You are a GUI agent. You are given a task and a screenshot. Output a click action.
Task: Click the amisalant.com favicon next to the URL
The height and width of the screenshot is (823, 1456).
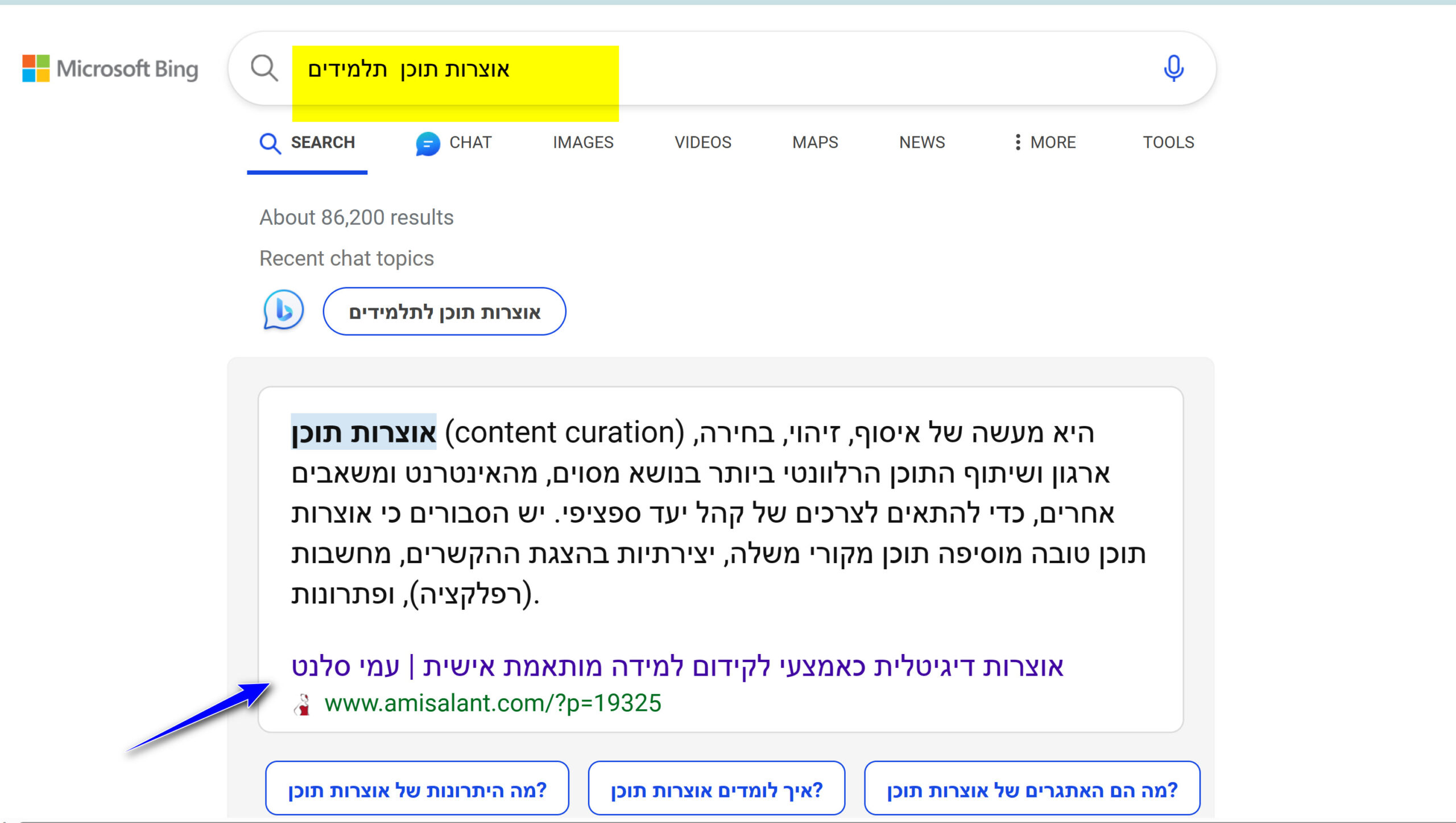303,704
